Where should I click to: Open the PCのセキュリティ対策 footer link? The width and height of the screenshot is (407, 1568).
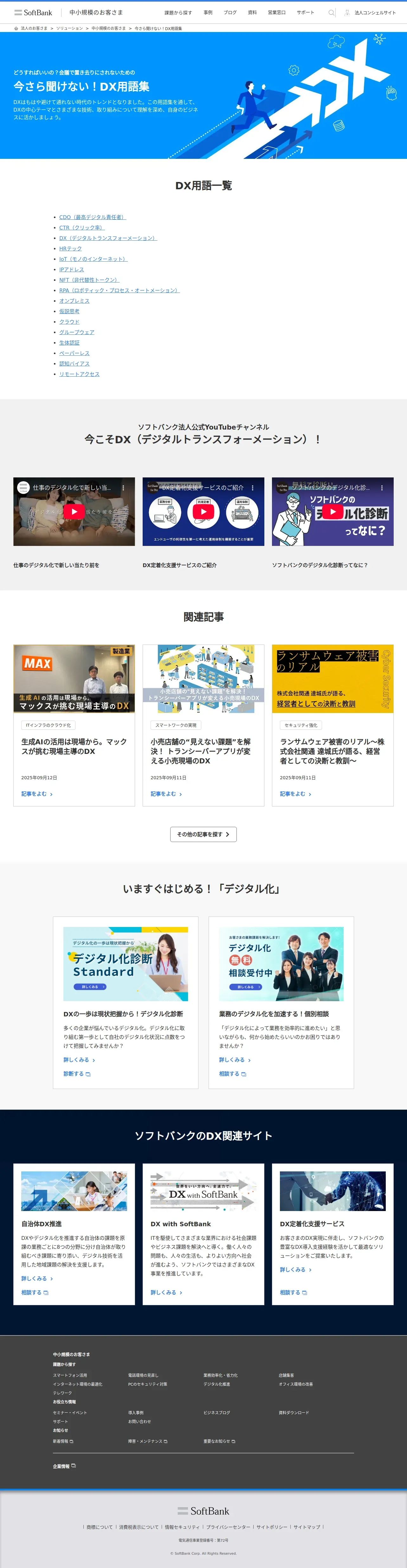pos(147,1384)
